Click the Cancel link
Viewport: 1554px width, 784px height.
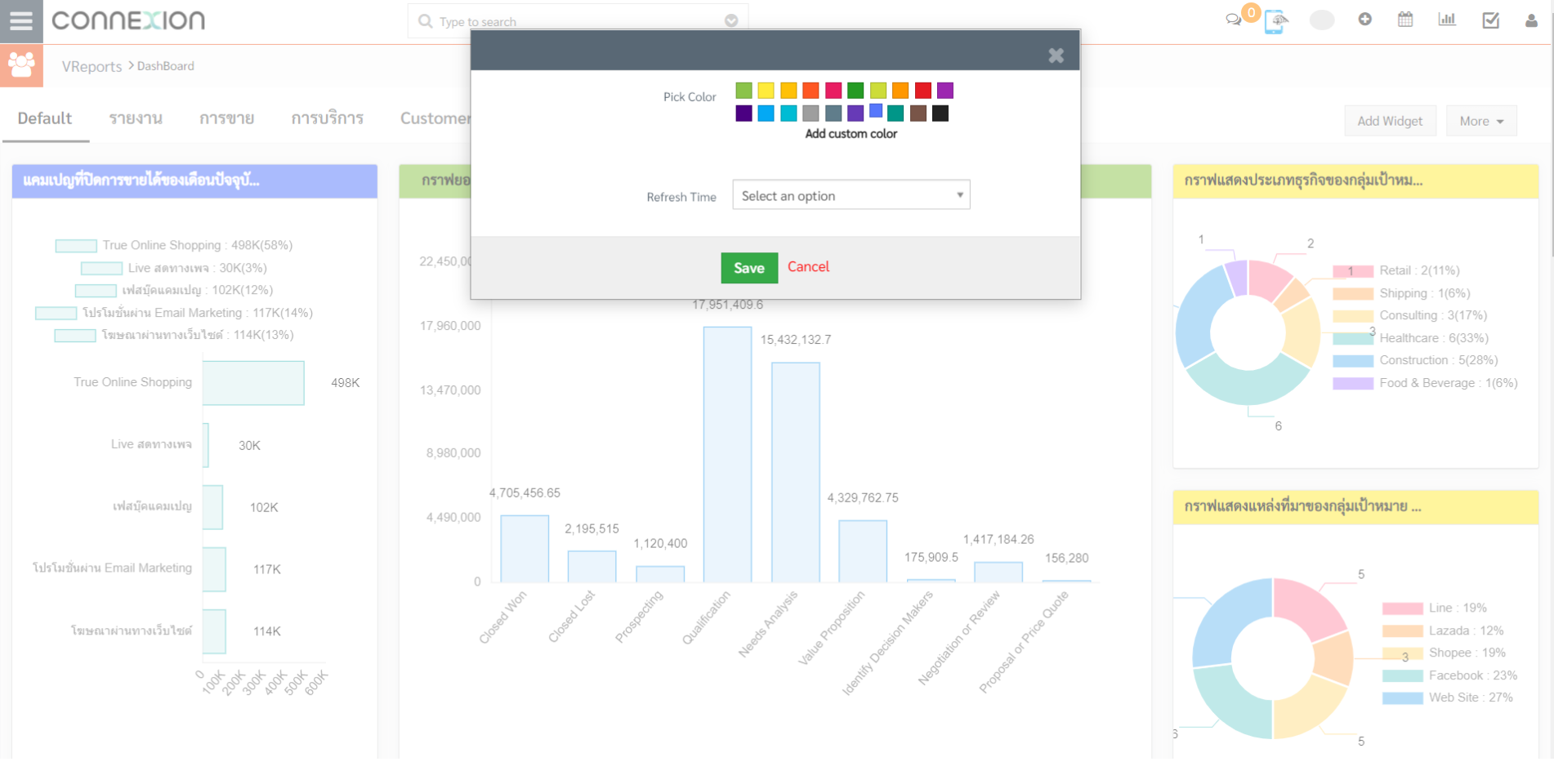808,267
